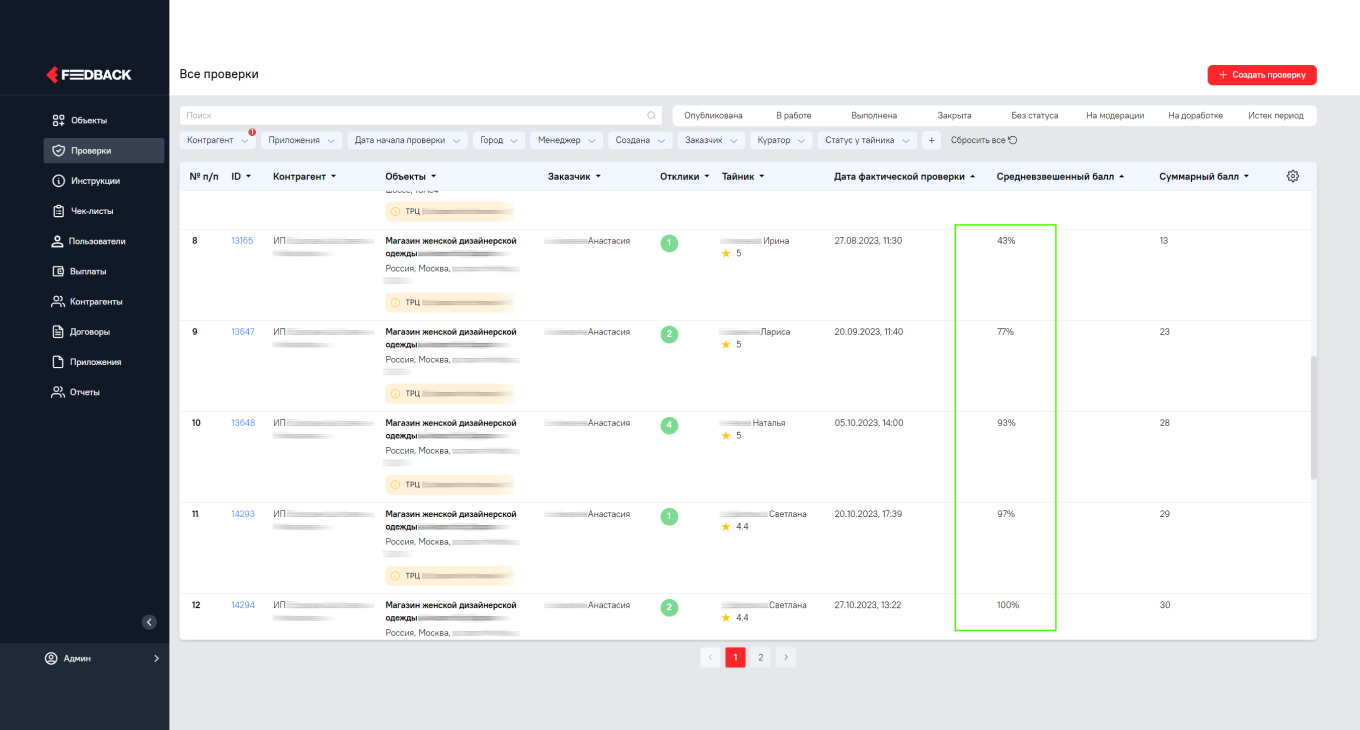
Task: Sort by Средневзвешенный балл column
Action: pos(1060,177)
